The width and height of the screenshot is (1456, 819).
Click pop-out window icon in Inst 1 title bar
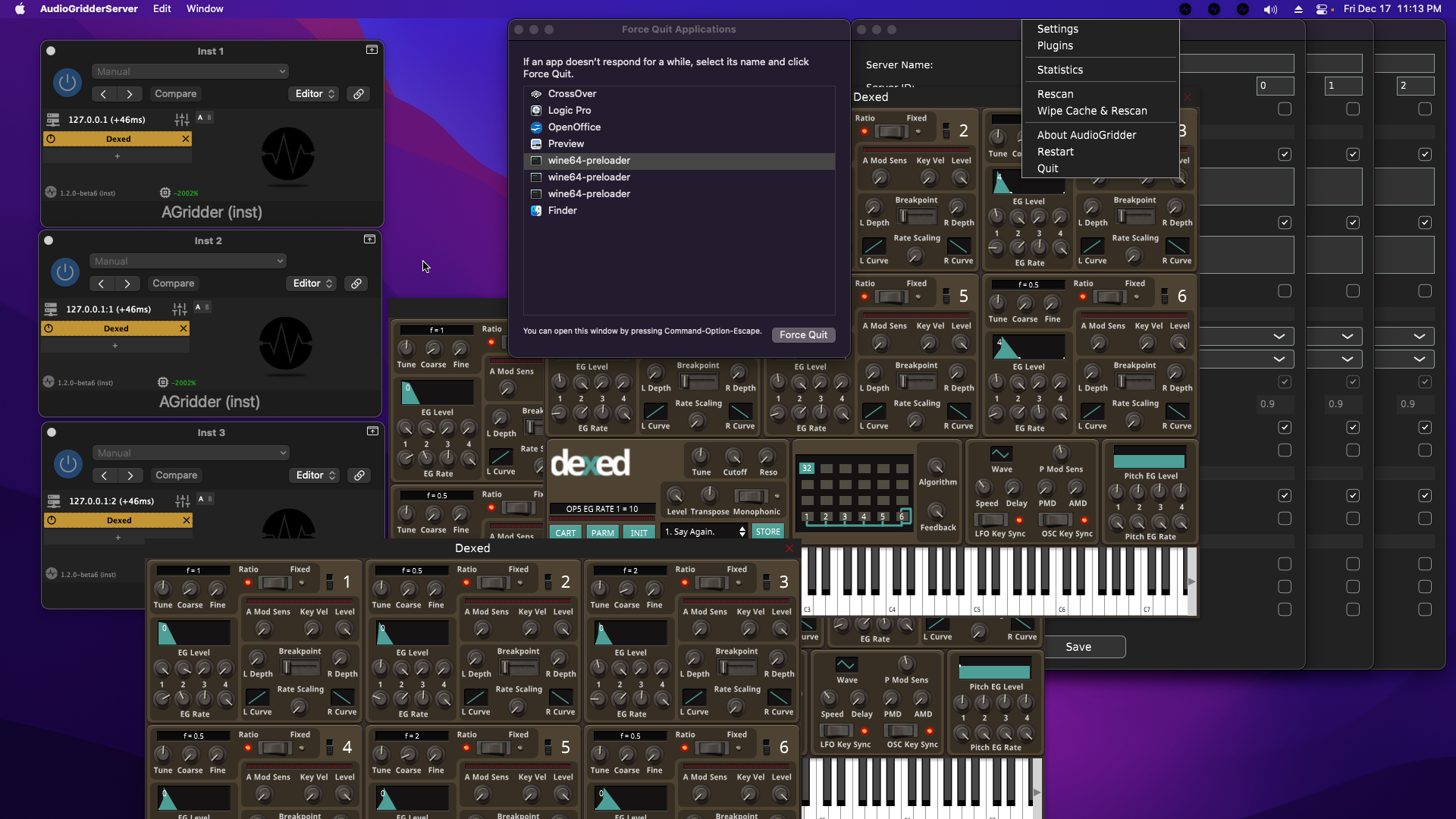pyautogui.click(x=372, y=50)
